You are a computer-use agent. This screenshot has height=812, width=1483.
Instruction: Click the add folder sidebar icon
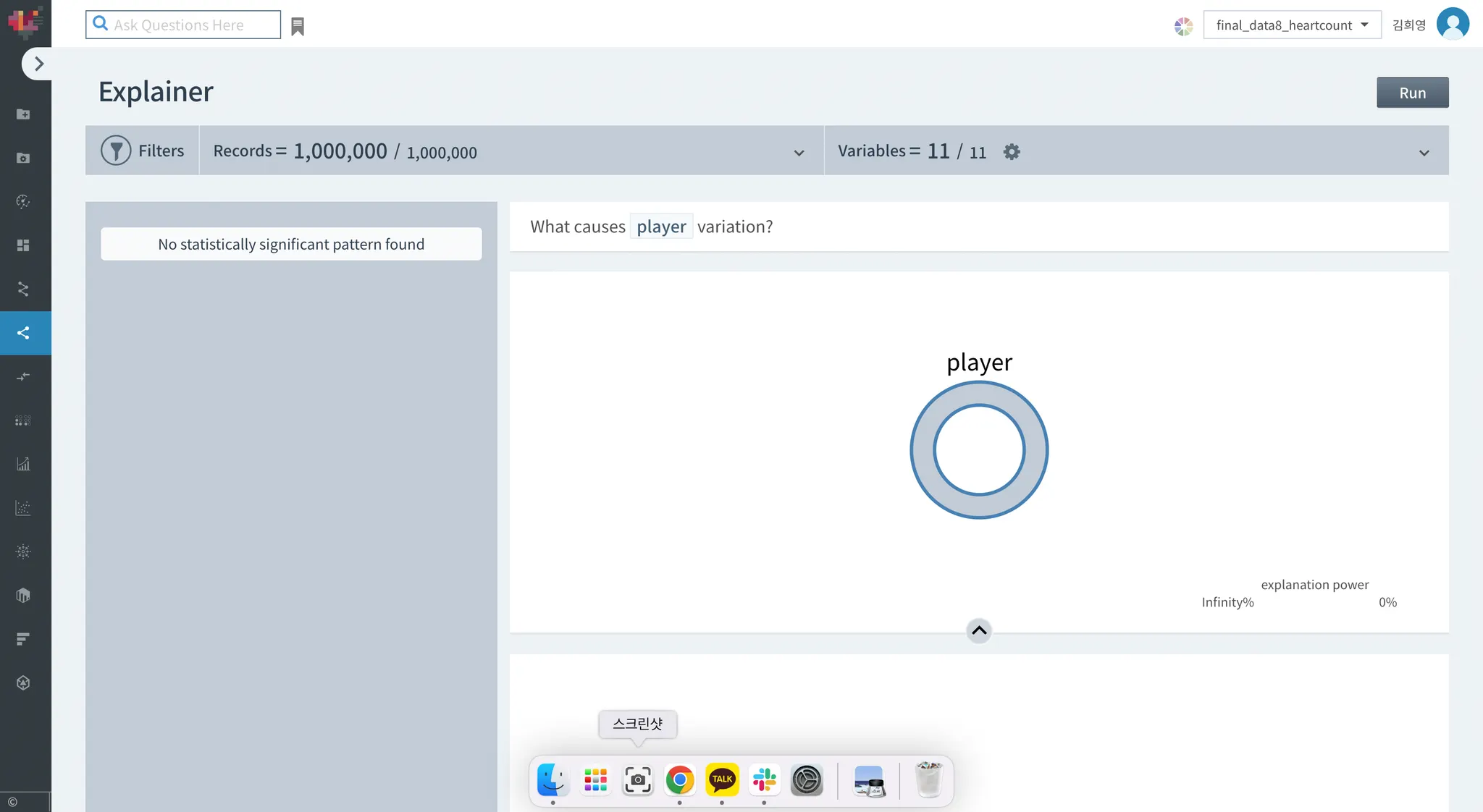(x=23, y=114)
